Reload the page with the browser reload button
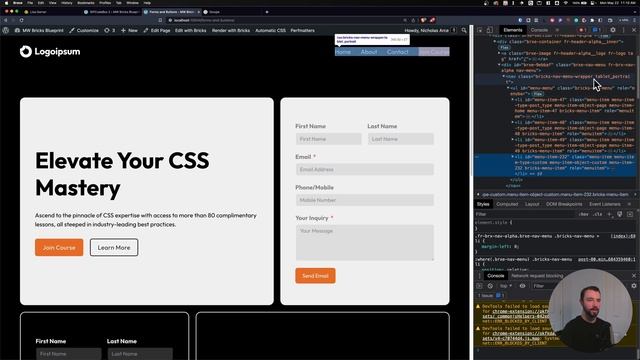Screen dimensions: 640x360 (21, 20)
